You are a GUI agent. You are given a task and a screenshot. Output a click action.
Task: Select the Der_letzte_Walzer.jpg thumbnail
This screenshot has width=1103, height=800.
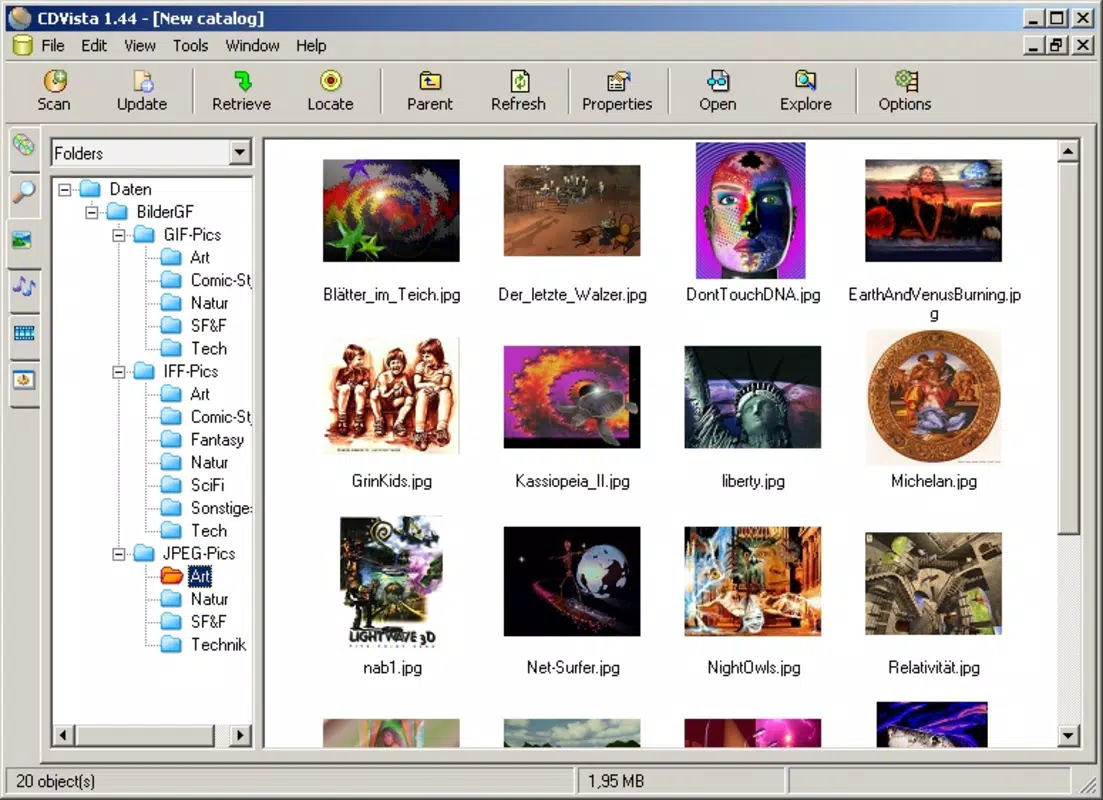pos(572,210)
